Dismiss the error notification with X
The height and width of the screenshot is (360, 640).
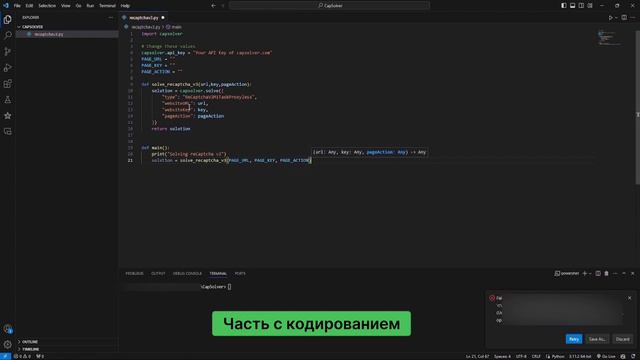click(x=629, y=298)
